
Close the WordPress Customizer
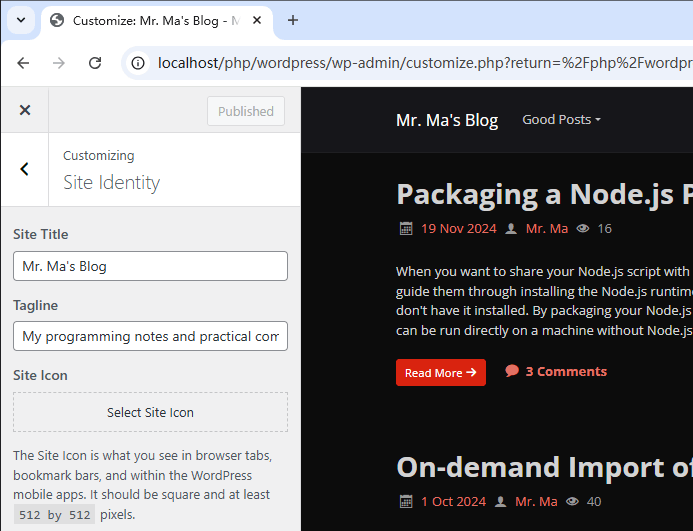[25, 110]
